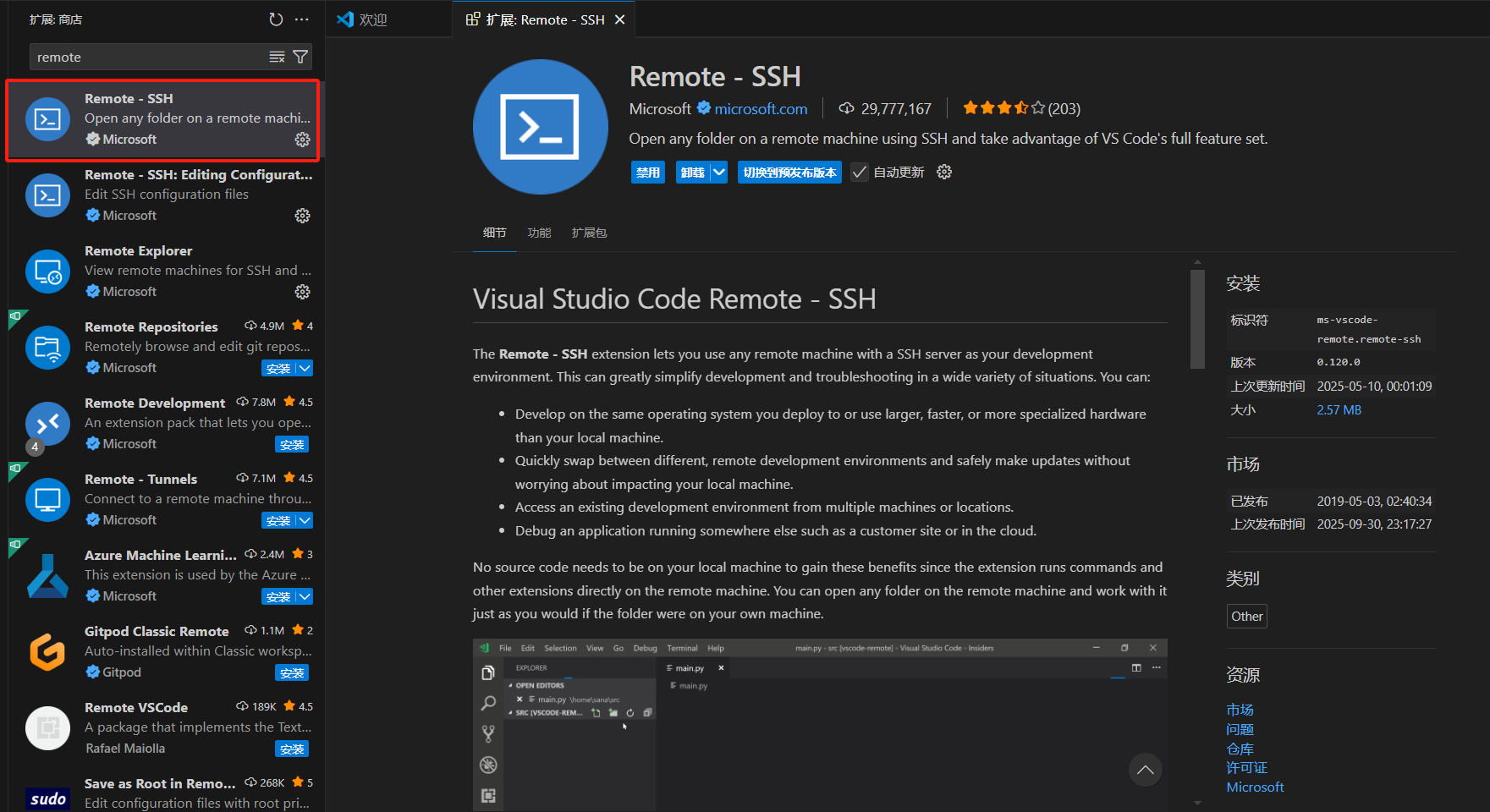
Task: Open manage gear for Remote Explorer
Action: [x=302, y=292]
